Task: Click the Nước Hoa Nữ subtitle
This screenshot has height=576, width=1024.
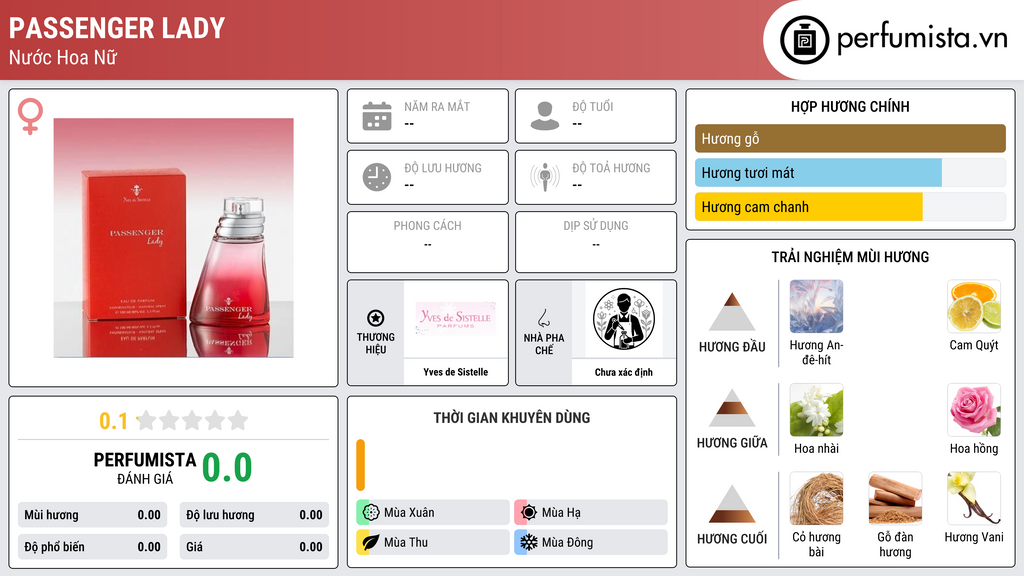Action: (63, 58)
